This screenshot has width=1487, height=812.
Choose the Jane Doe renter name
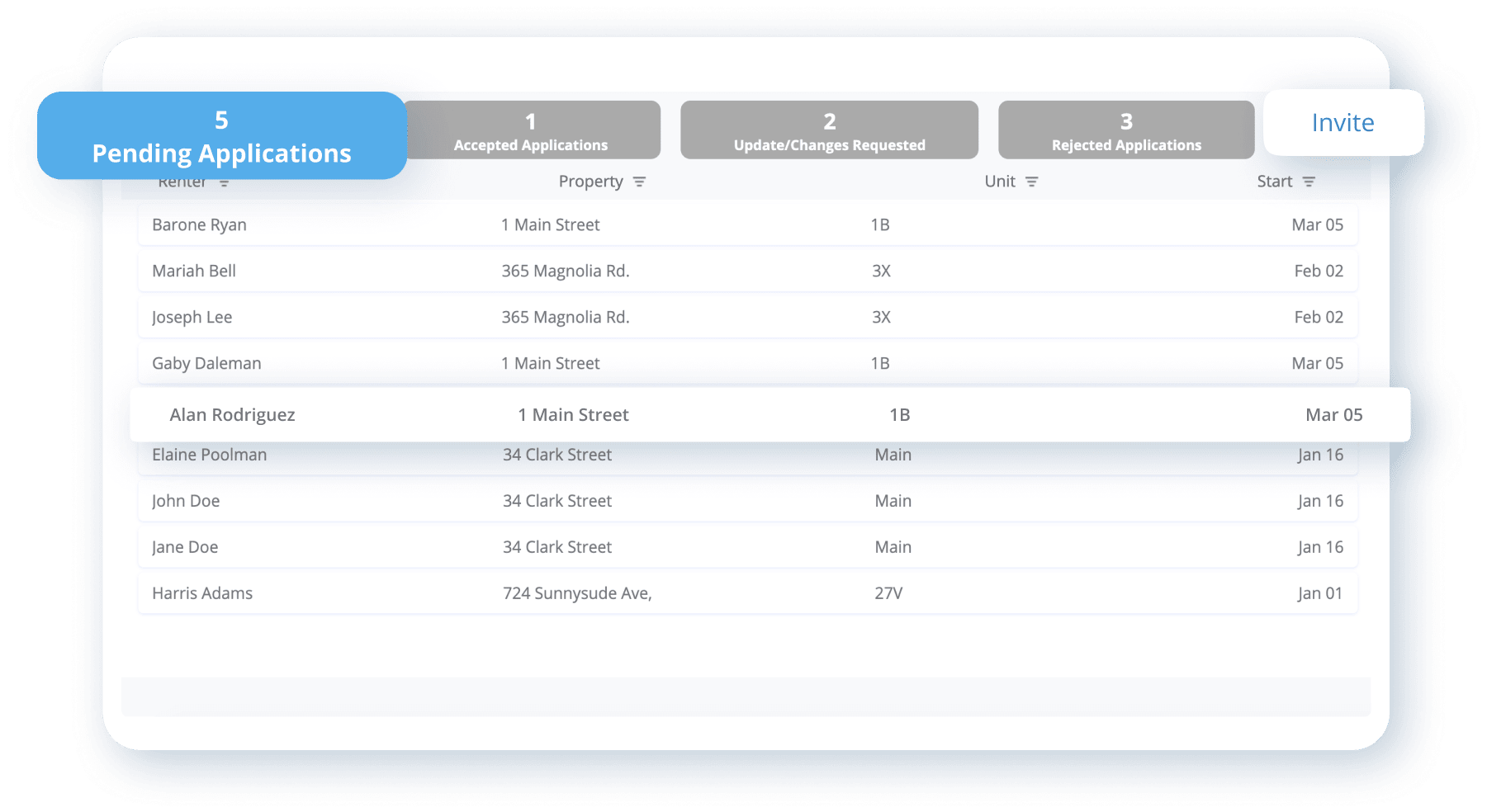185,547
